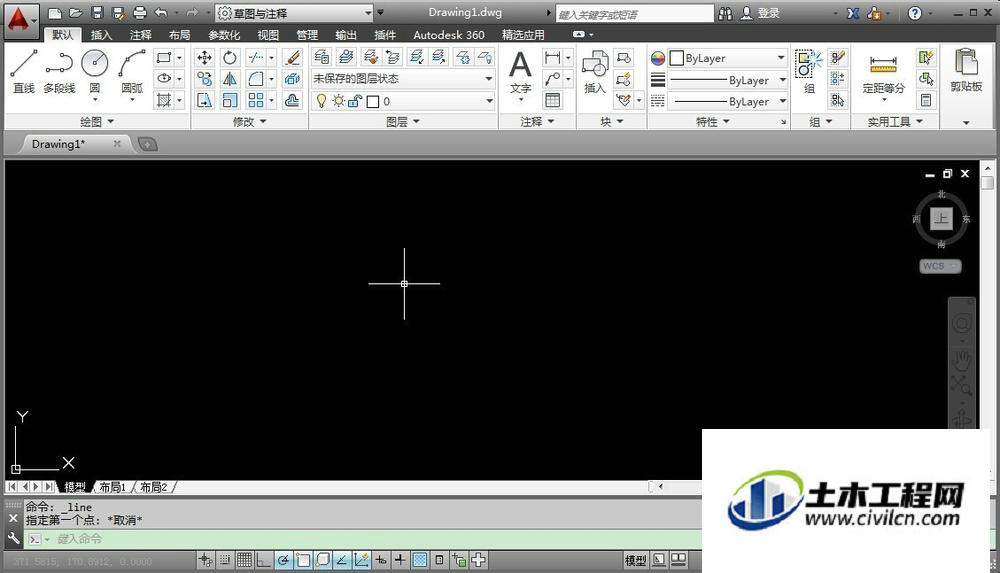Click the keyword search box
The image size is (1000, 573).
[x=635, y=13]
